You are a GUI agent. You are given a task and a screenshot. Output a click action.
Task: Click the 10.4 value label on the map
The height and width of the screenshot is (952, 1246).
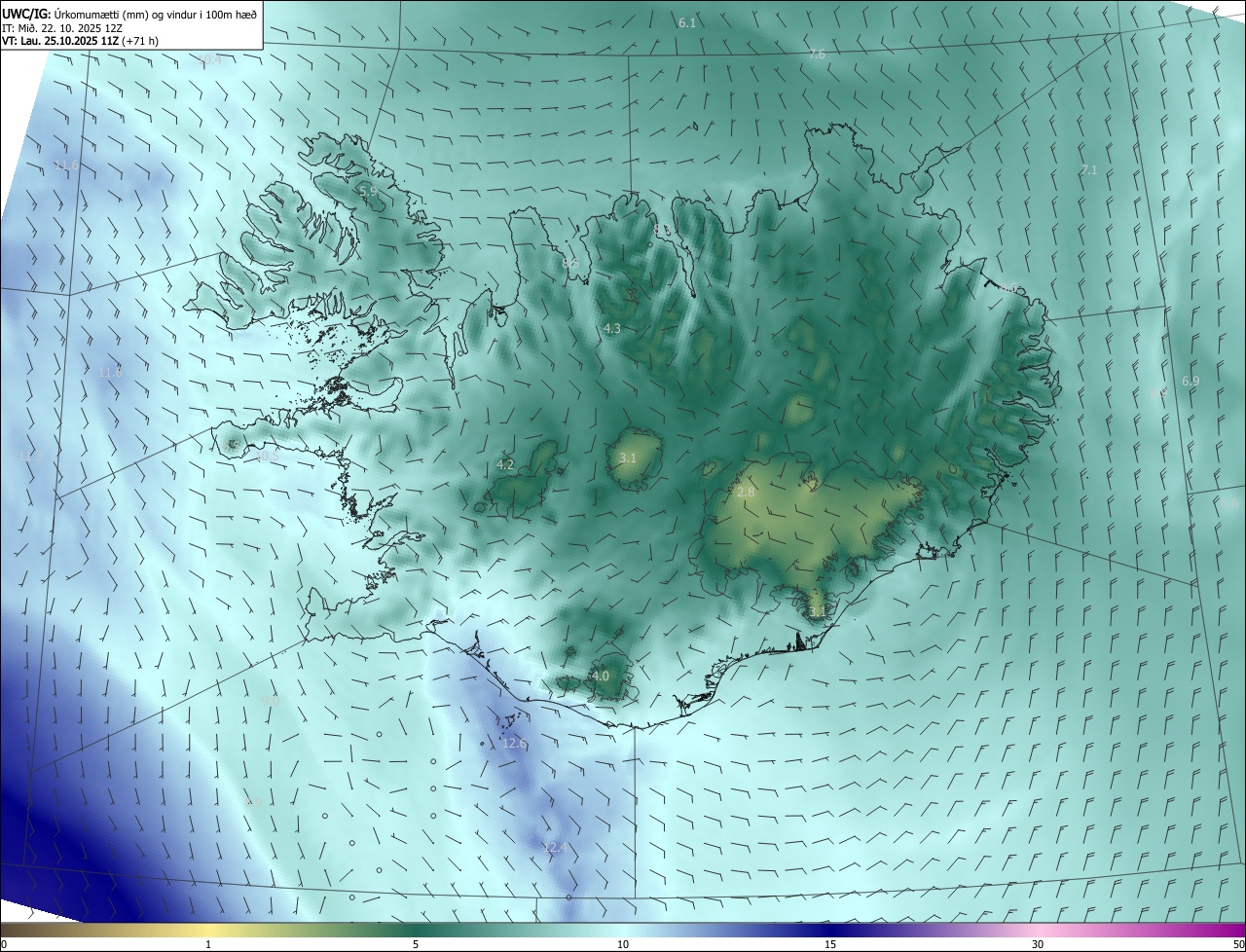pos(211,60)
